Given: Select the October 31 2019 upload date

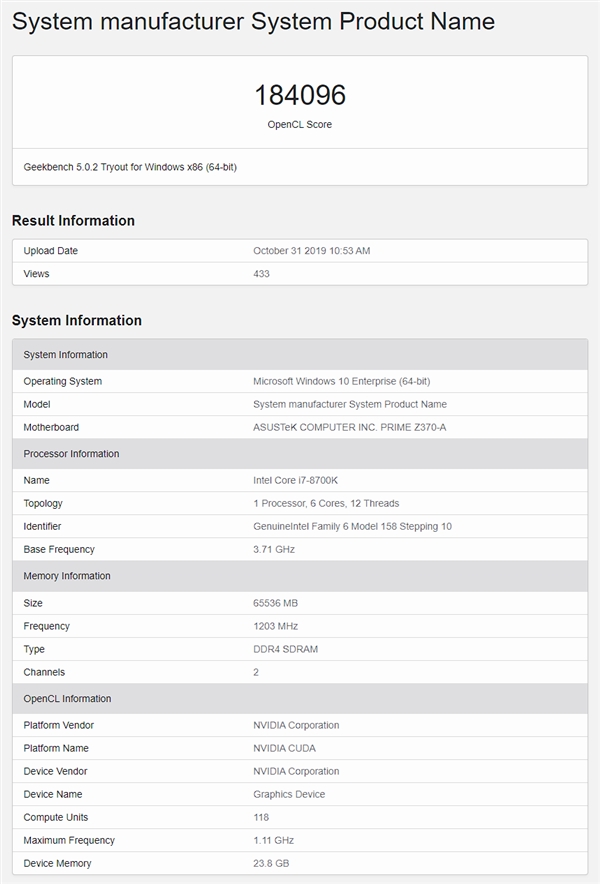Looking at the screenshot, I should coord(311,251).
